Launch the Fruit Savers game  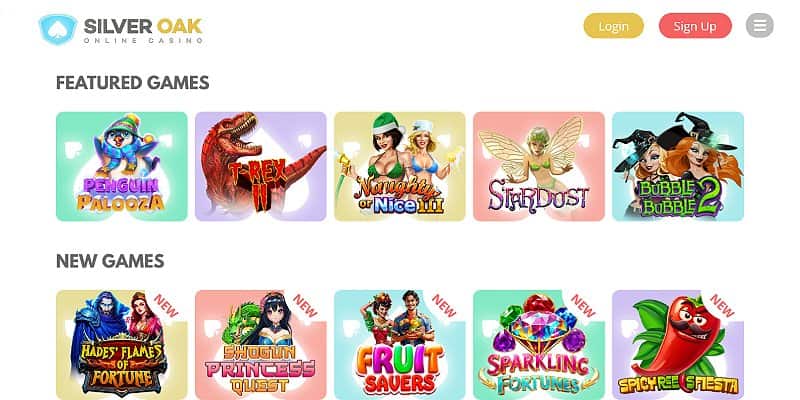399,345
